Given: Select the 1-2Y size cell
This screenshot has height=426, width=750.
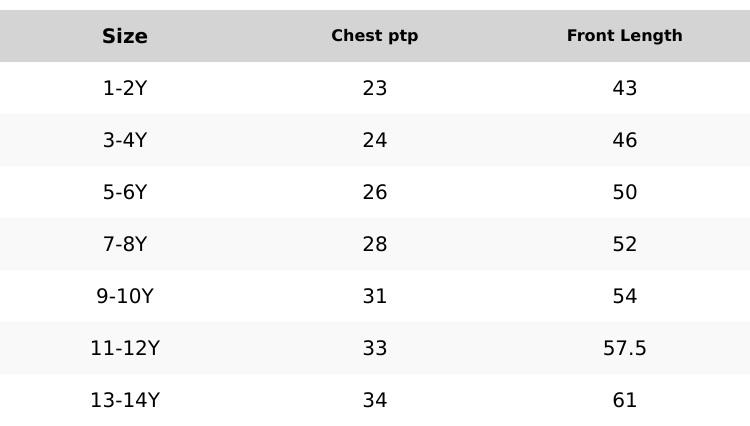Looking at the screenshot, I should (125, 88).
